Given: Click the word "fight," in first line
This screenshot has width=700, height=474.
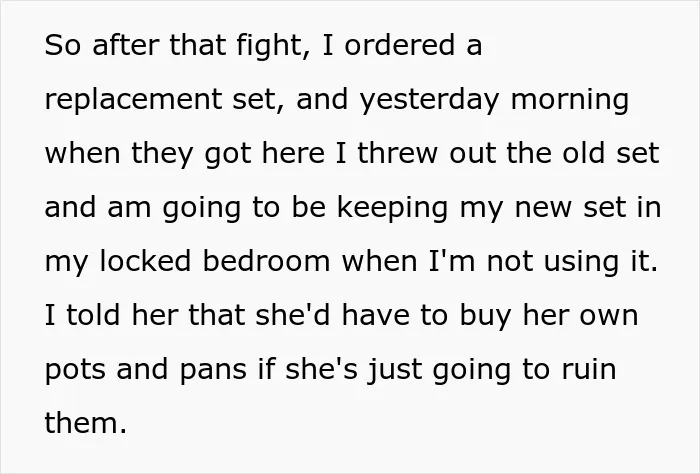Looking at the screenshot, I should point(273,46).
